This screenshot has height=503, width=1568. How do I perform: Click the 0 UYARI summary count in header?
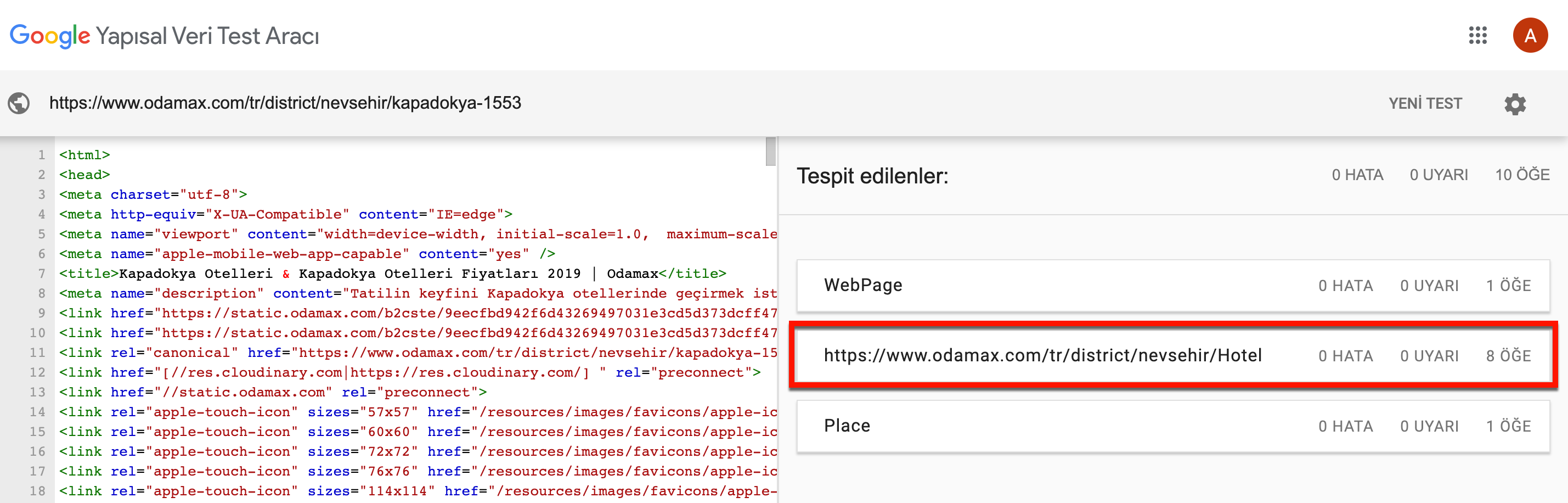[1439, 175]
